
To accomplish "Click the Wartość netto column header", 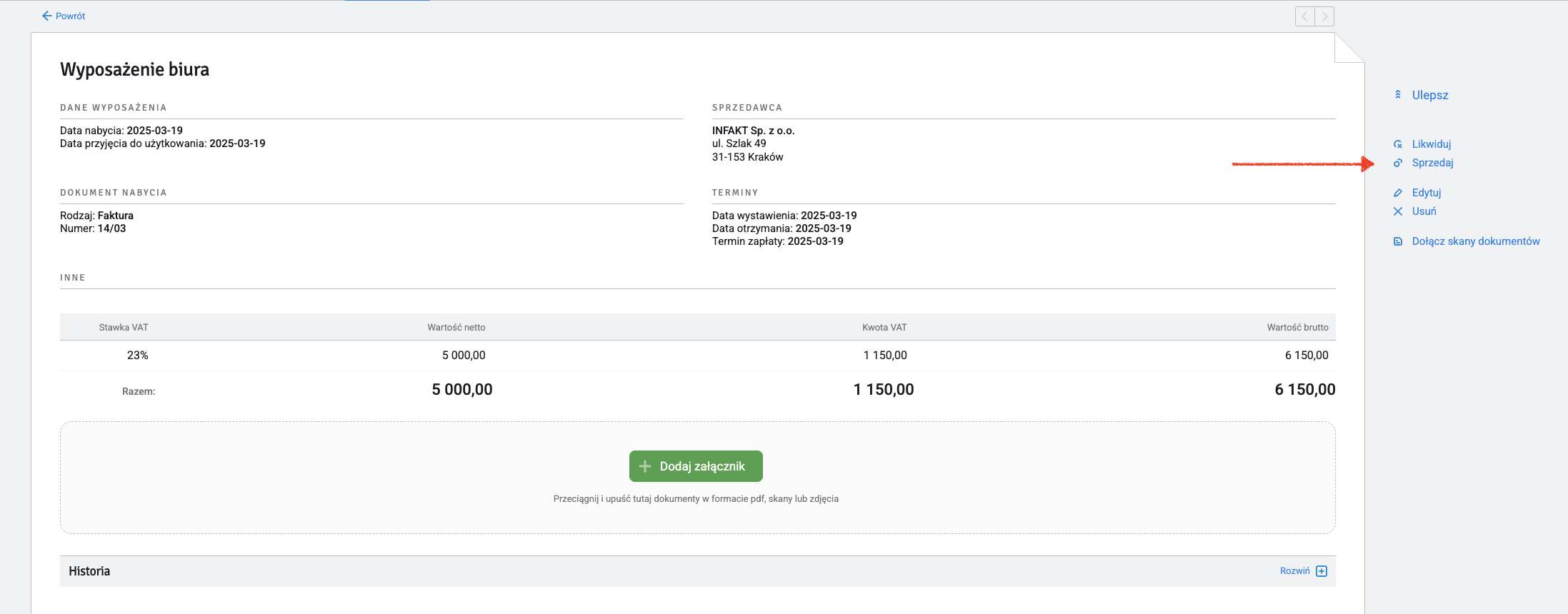I will (x=456, y=328).
